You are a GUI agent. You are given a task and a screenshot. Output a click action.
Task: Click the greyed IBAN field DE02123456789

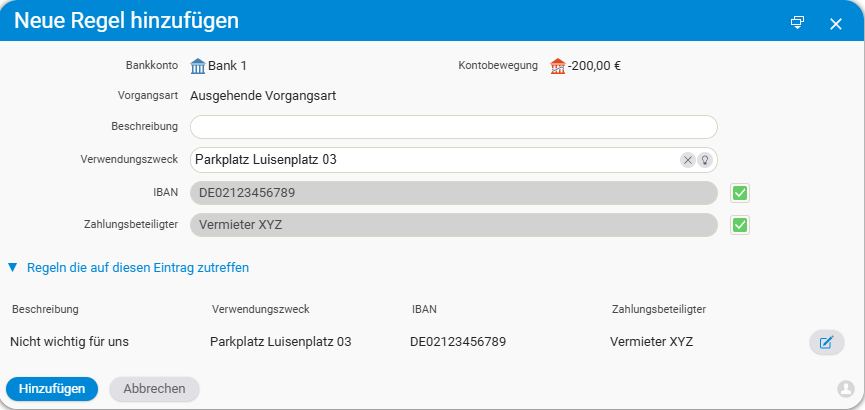(453, 193)
